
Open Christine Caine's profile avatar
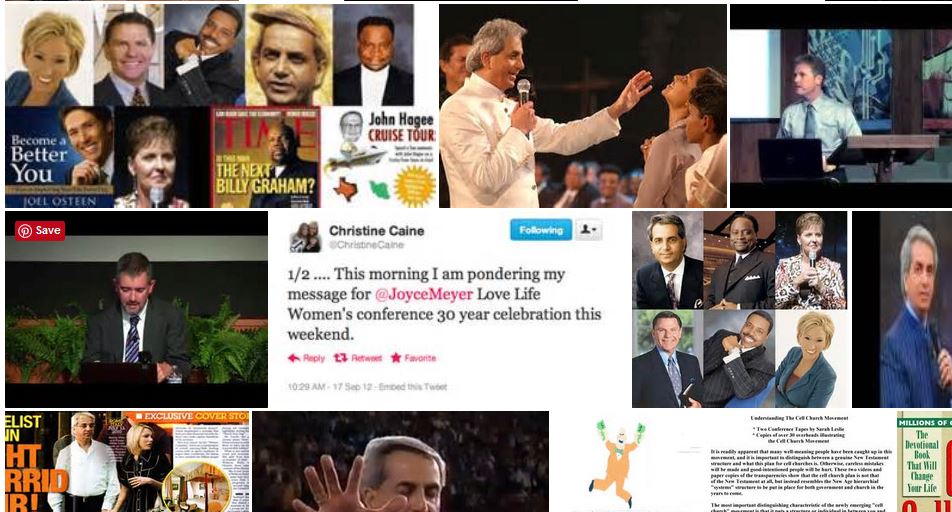pos(305,237)
